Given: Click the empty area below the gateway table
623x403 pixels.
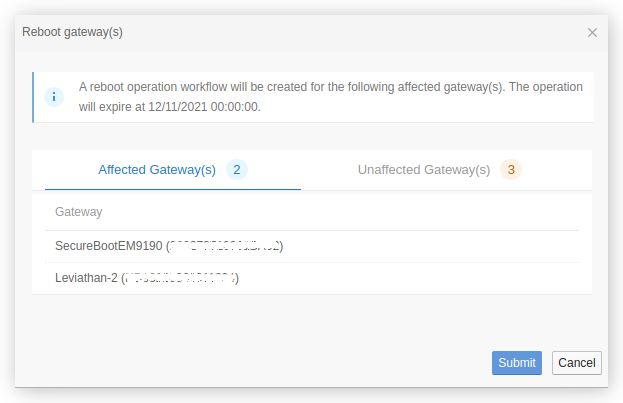Looking at the screenshot, I should [x=312, y=322].
